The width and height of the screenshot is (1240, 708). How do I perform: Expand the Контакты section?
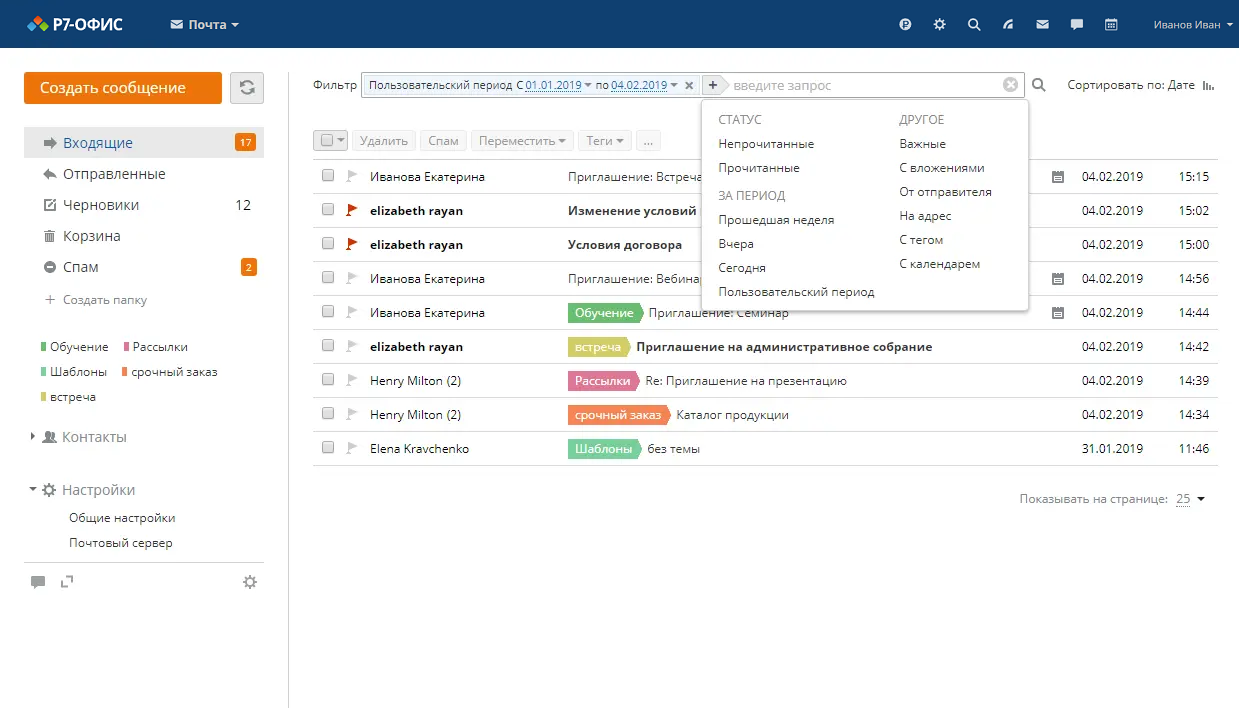pyautogui.click(x=93, y=437)
